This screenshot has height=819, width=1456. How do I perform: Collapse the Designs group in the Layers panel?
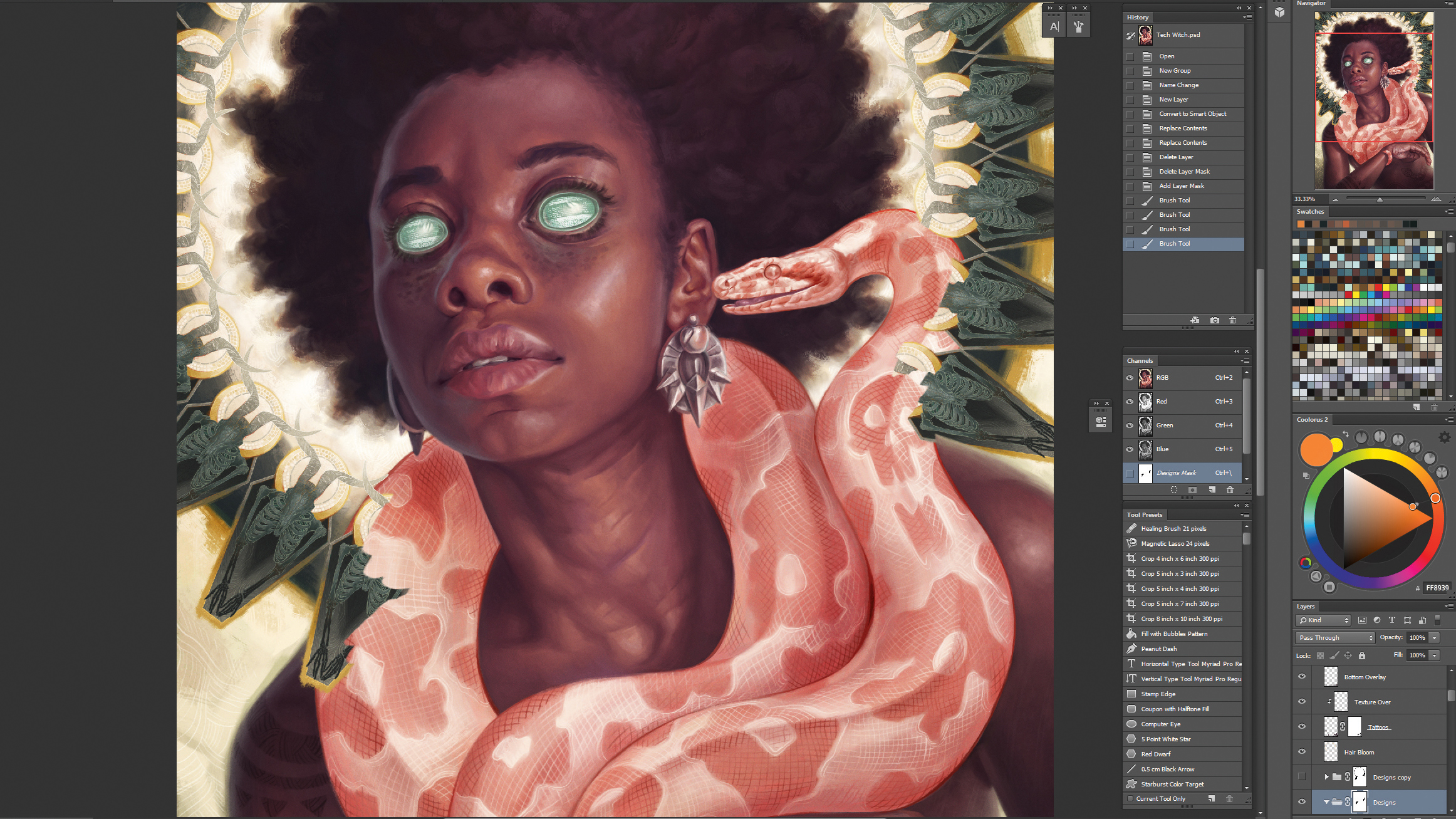click(1325, 802)
